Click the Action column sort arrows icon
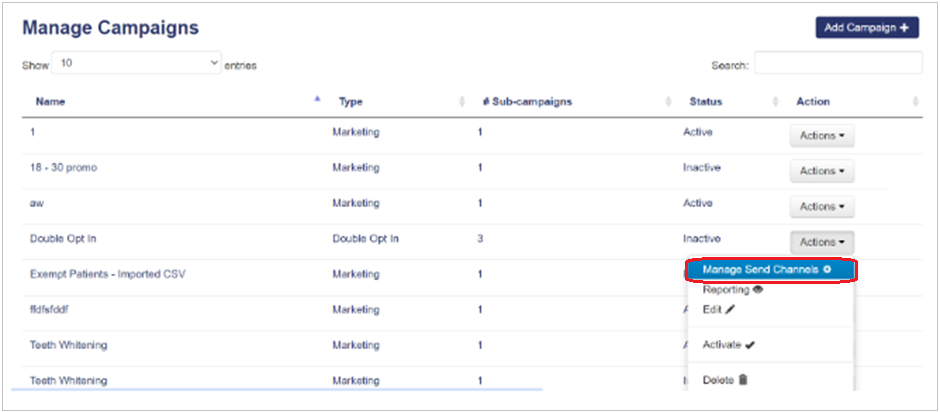This screenshot has height=412, width=940. pos(915,102)
